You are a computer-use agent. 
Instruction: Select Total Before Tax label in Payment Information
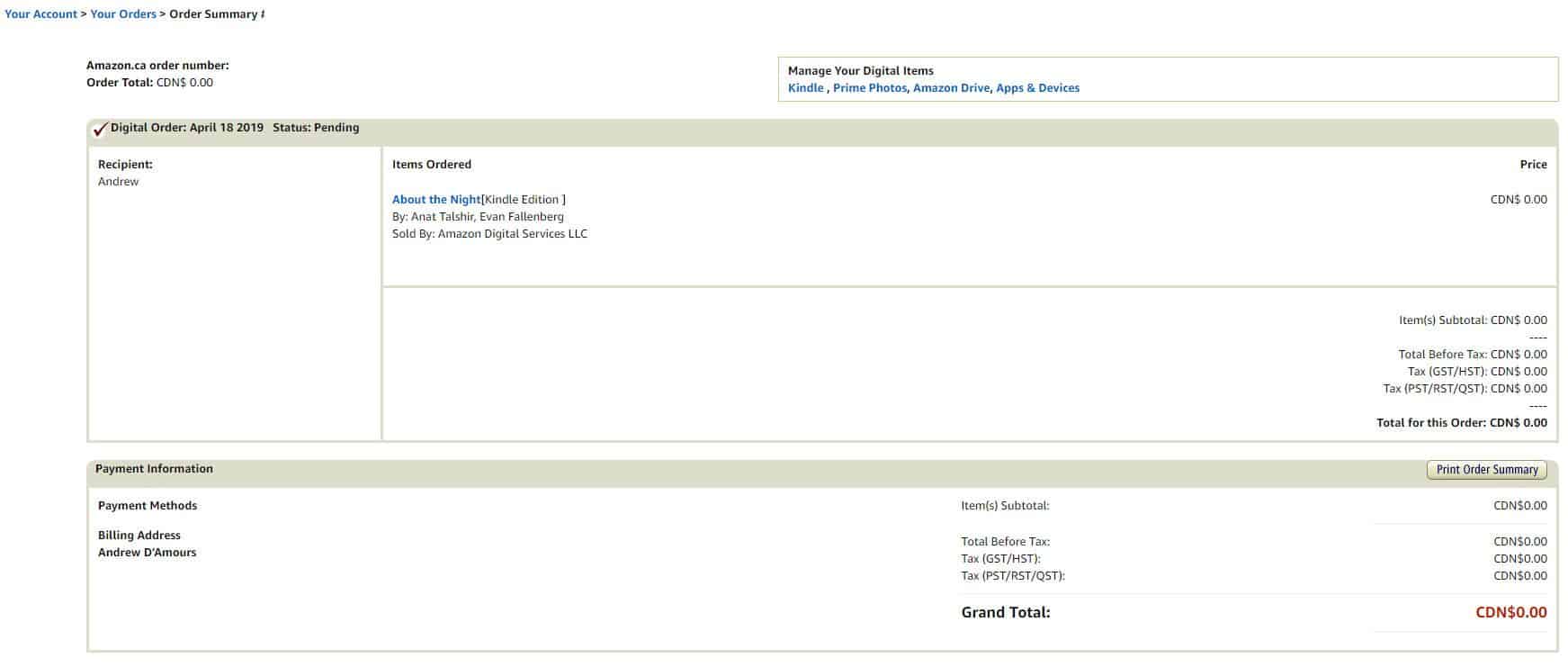coord(1006,542)
